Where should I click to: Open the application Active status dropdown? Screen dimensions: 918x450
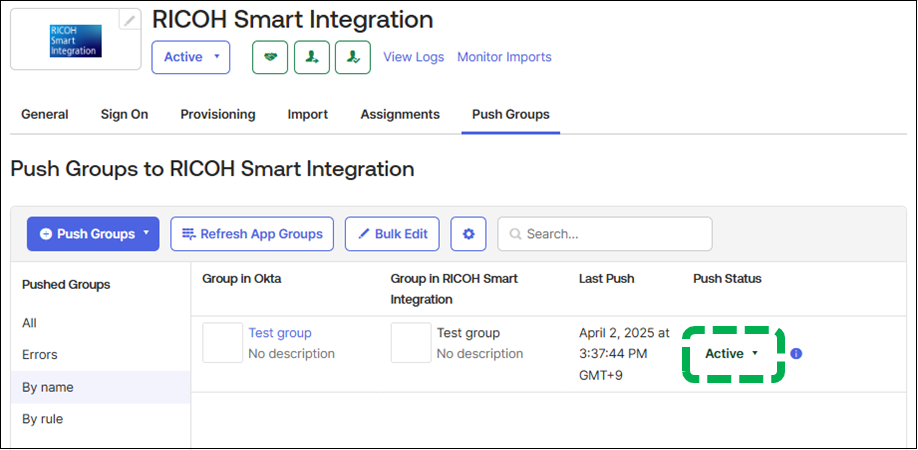tap(191, 58)
